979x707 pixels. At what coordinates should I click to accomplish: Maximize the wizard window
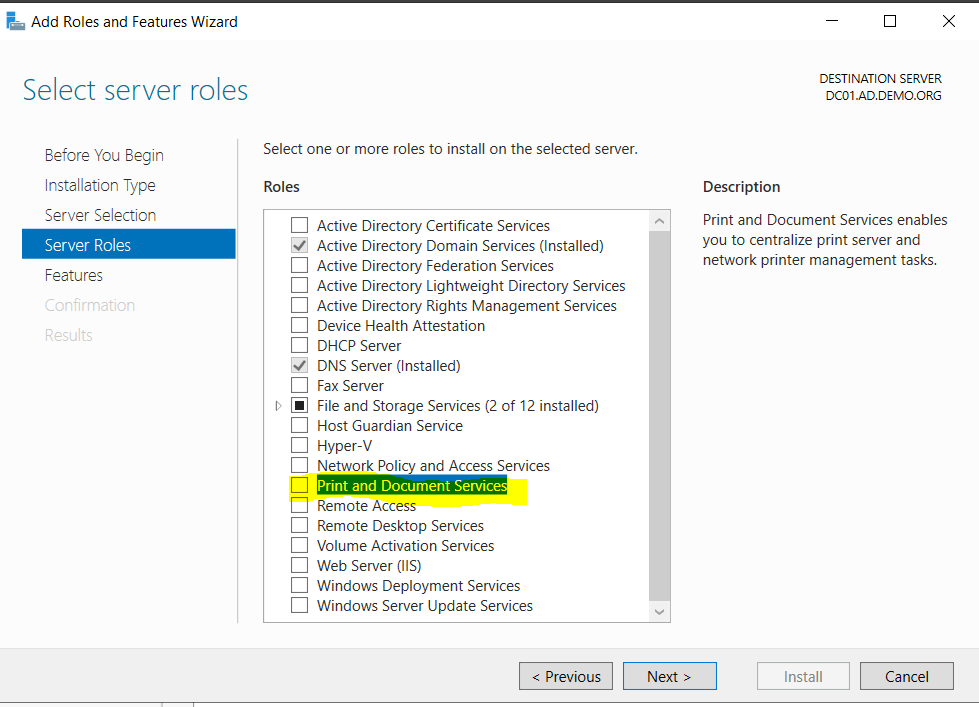coord(890,21)
